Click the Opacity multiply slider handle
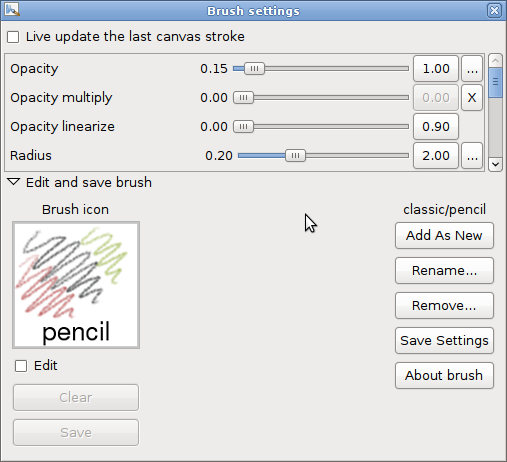The width and height of the screenshot is (507, 462). point(243,98)
